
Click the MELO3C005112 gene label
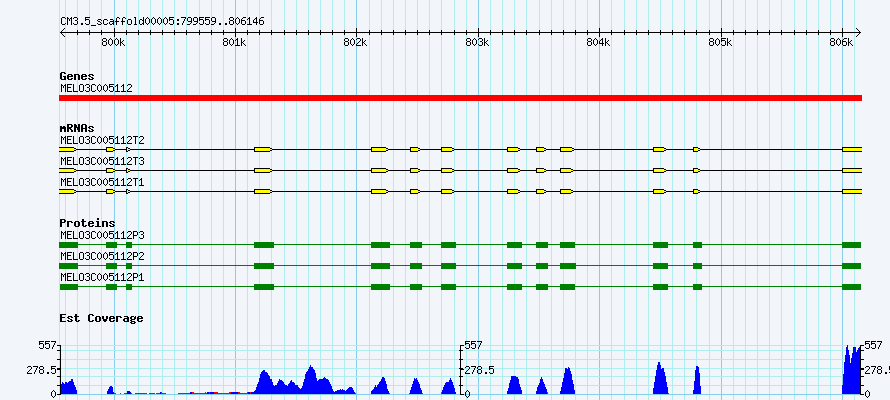pyautogui.click(x=96, y=88)
